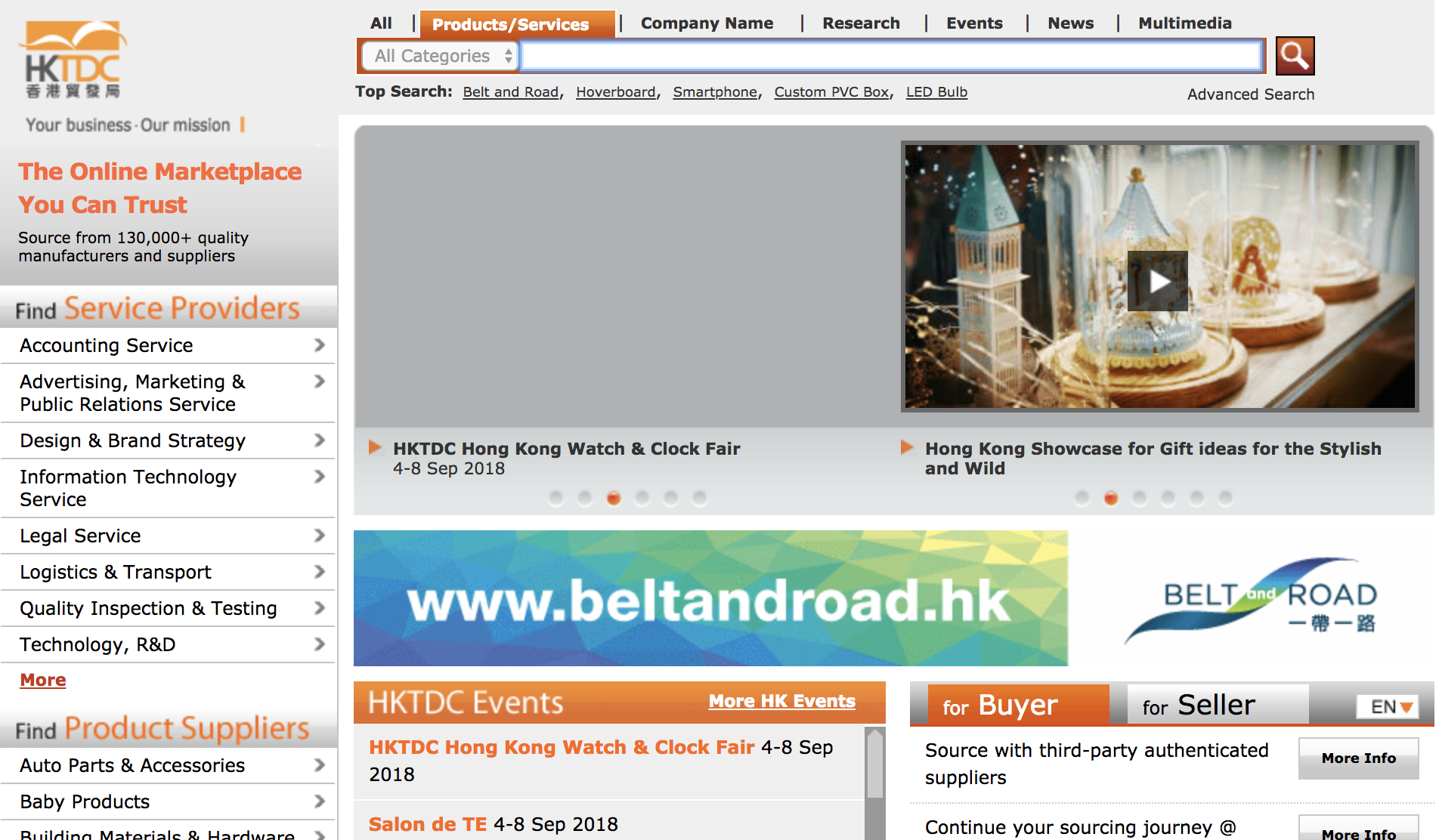The height and width of the screenshot is (840, 1439).
Task: Play the gift showcase video
Action: [1157, 281]
